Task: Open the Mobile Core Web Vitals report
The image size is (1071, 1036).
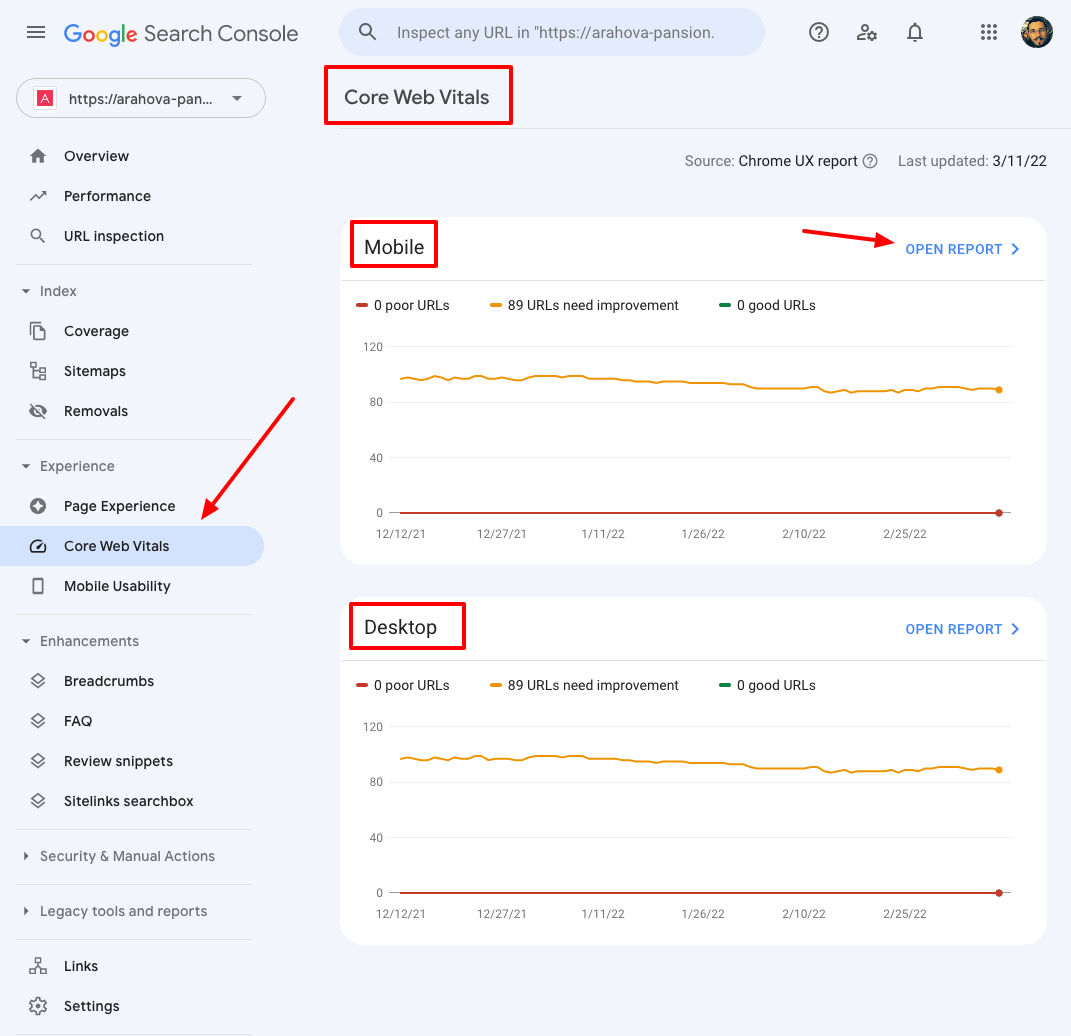Action: pyautogui.click(x=962, y=249)
